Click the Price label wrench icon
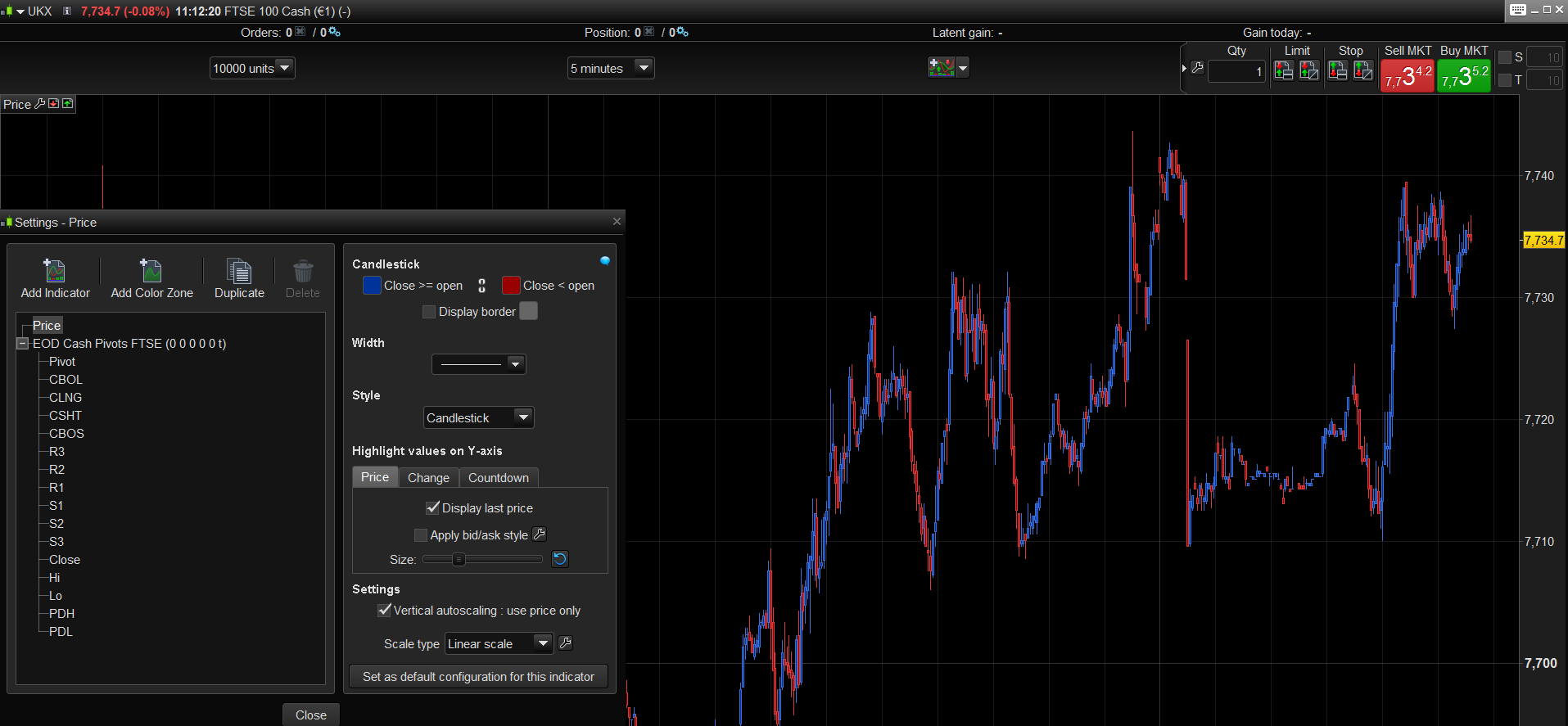This screenshot has width=1568, height=726. (39, 104)
